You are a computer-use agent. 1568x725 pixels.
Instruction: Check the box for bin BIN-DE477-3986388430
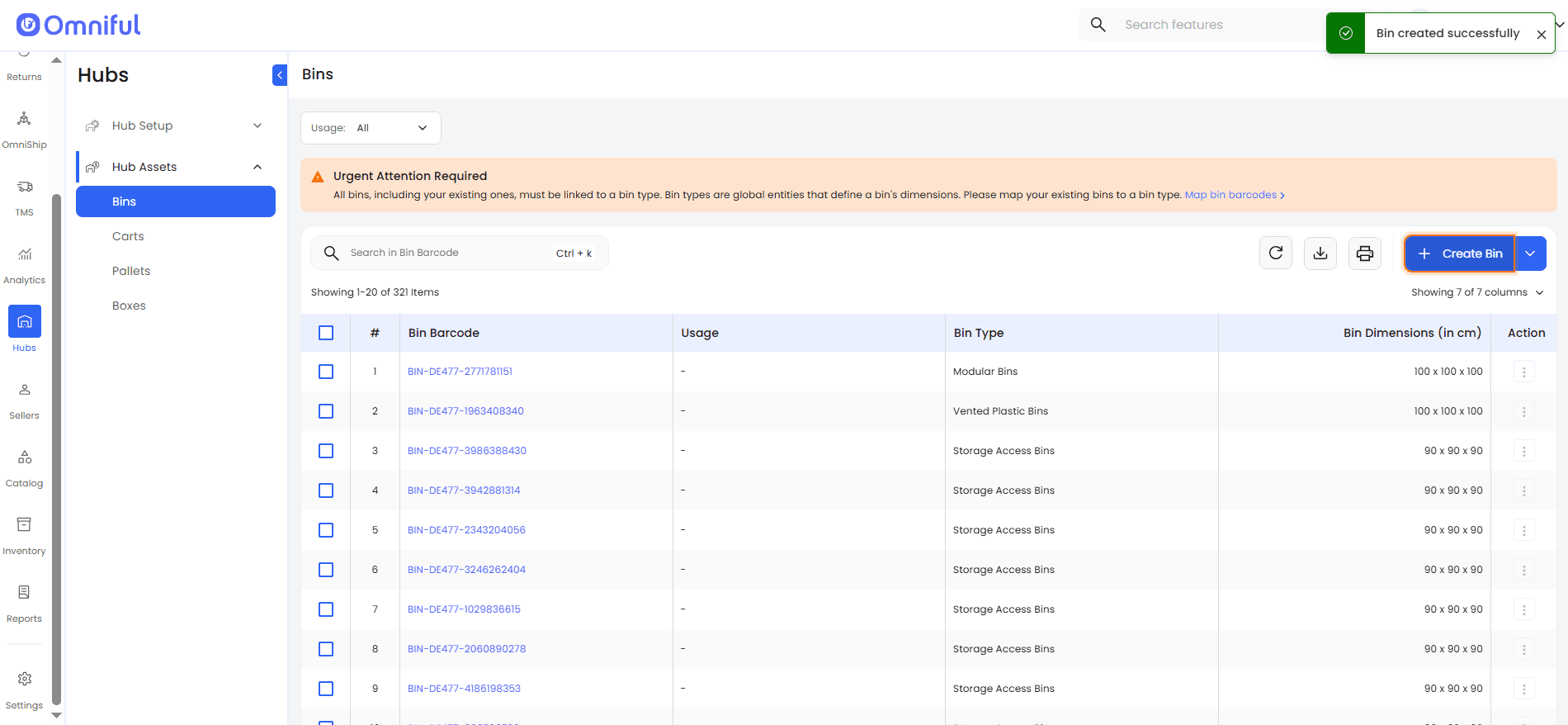(326, 451)
